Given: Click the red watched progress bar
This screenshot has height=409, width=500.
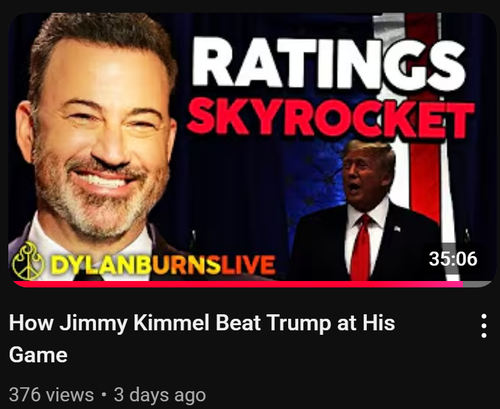Looking at the screenshot, I should pyautogui.click(x=238, y=284).
